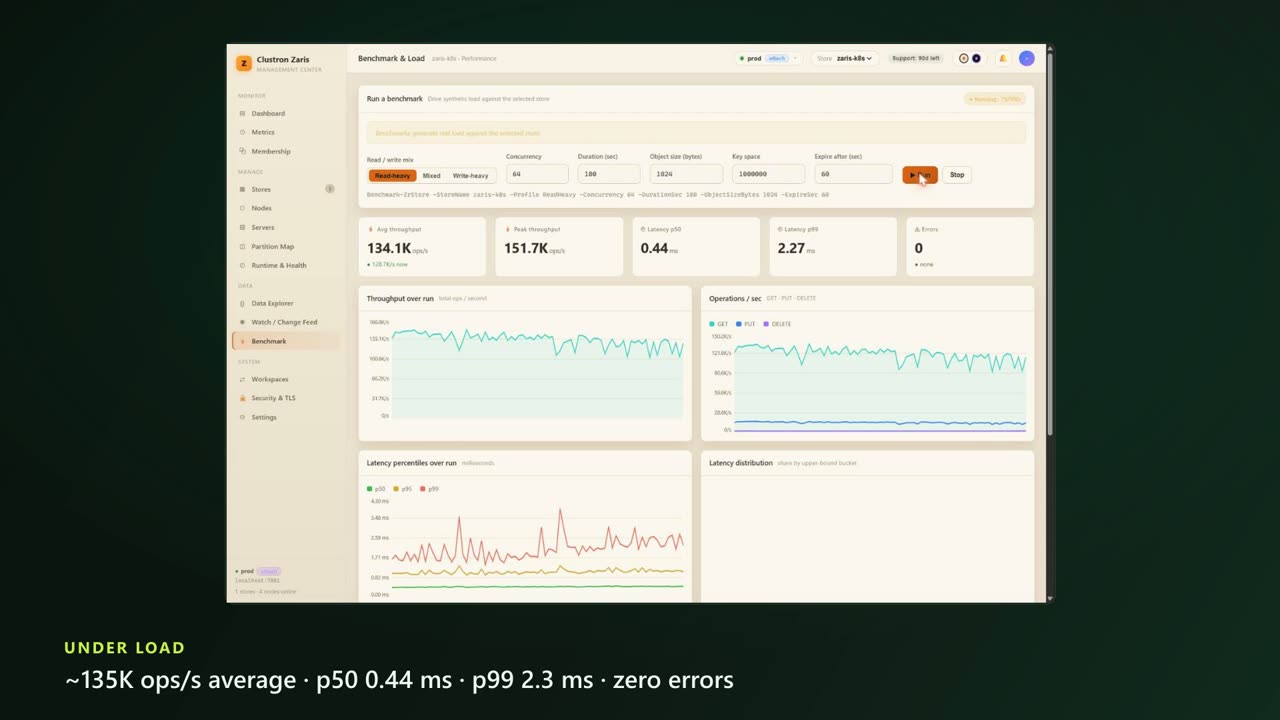This screenshot has height=720, width=1280.
Task: Click the attach badge in sidebar footer
Action: 269,571
